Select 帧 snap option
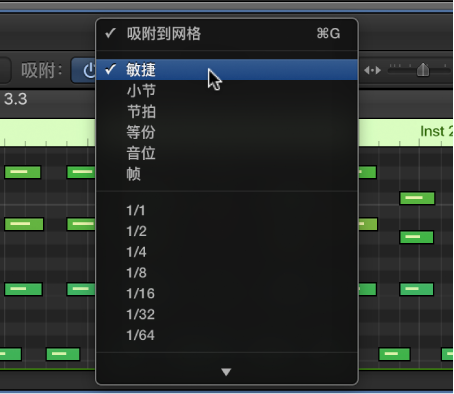454x394 pixels. tap(227, 174)
